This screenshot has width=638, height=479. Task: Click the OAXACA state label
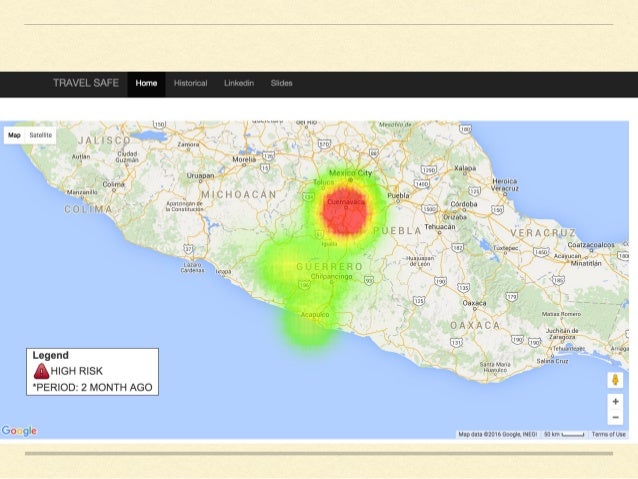pyautogui.click(x=475, y=325)
